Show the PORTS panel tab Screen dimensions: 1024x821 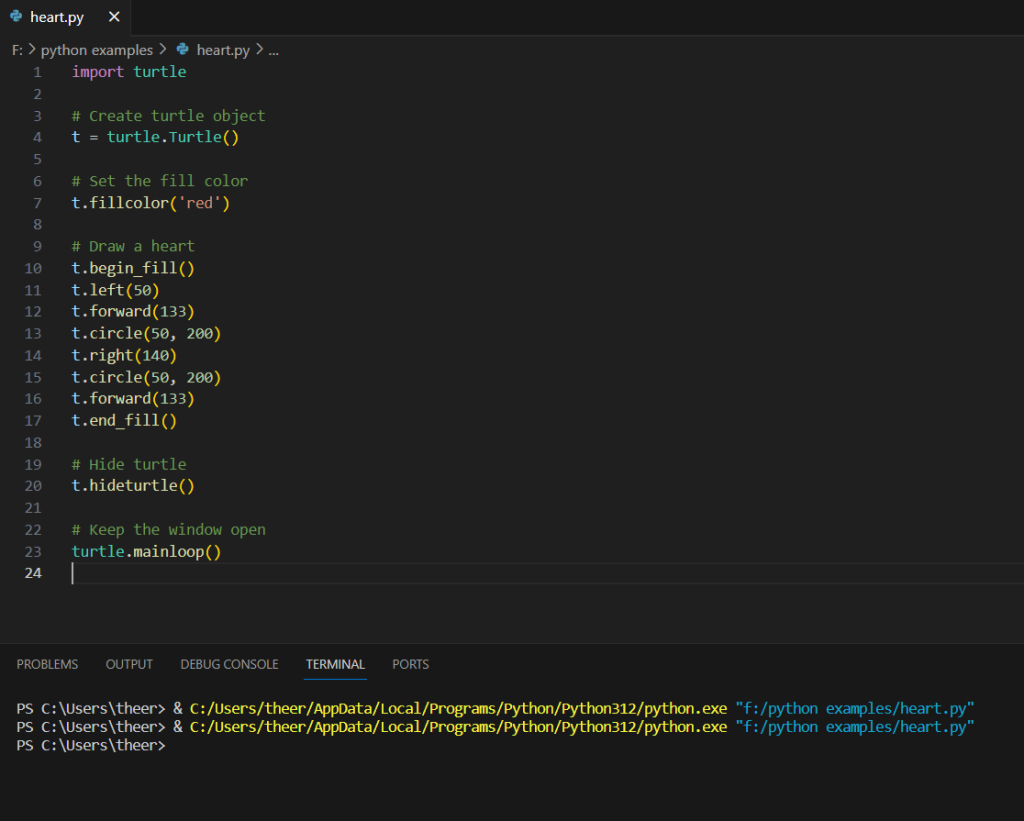pyautogui.click(x=410, y=664)
